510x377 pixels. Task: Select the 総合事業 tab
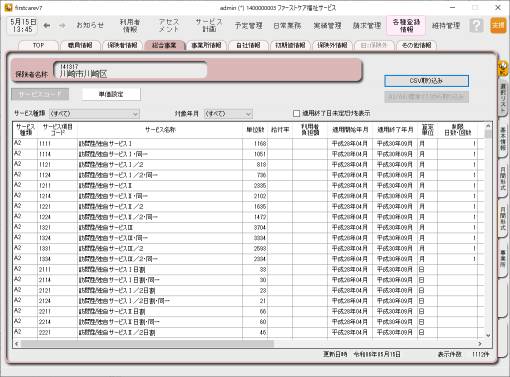click(164, 45)
